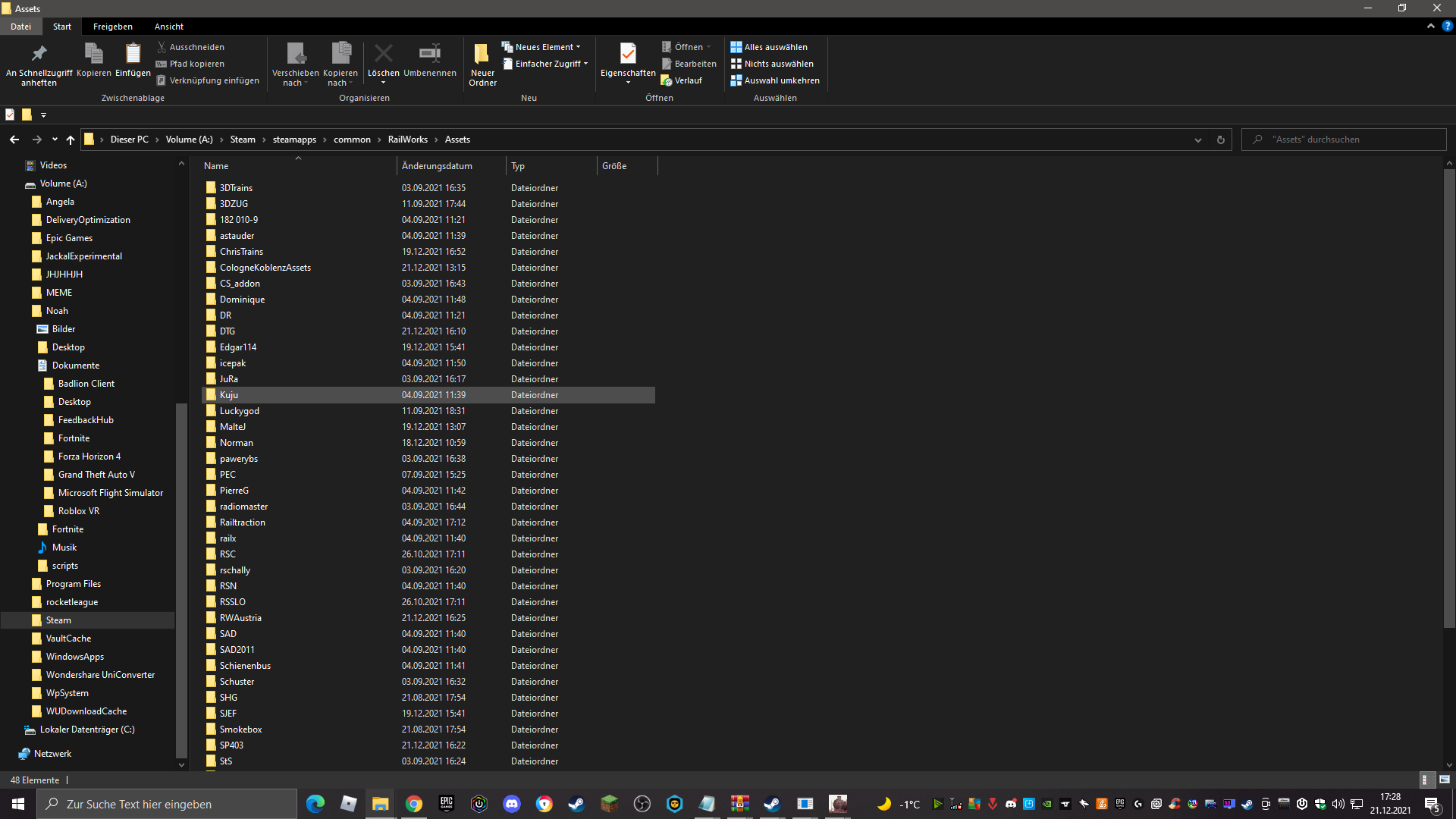This screenshot has height=819, width=1456.
Task: Open the Ansicht ribbon tab
Action: (x=168, y=27)
